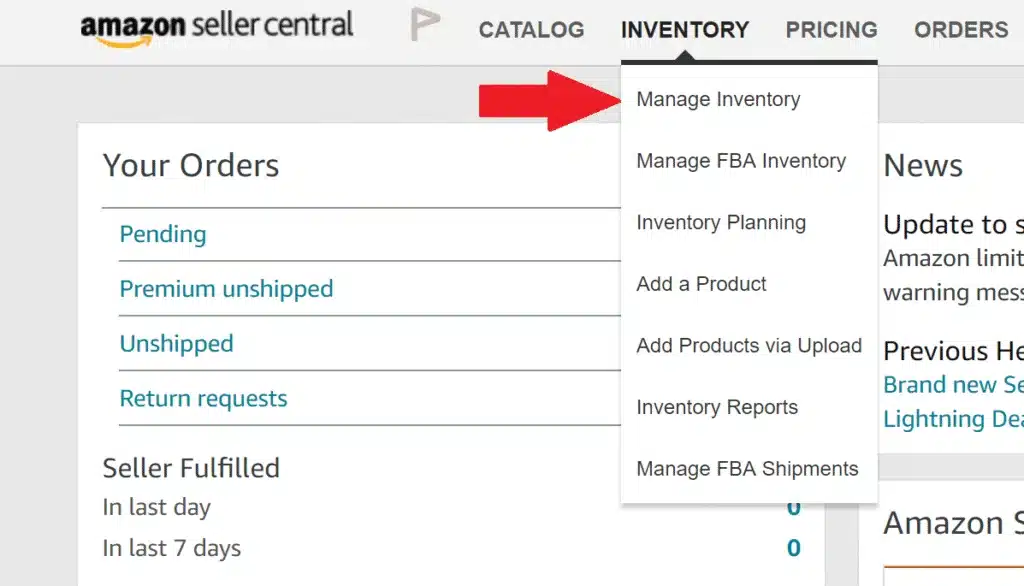Open the PRICING menu

pos(831,29)
